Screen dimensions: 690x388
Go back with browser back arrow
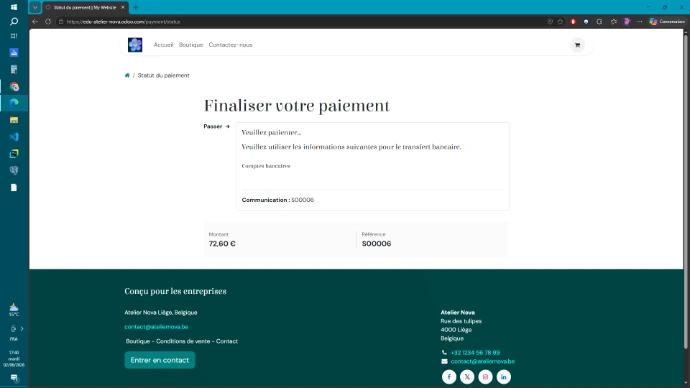pos(35,22)
